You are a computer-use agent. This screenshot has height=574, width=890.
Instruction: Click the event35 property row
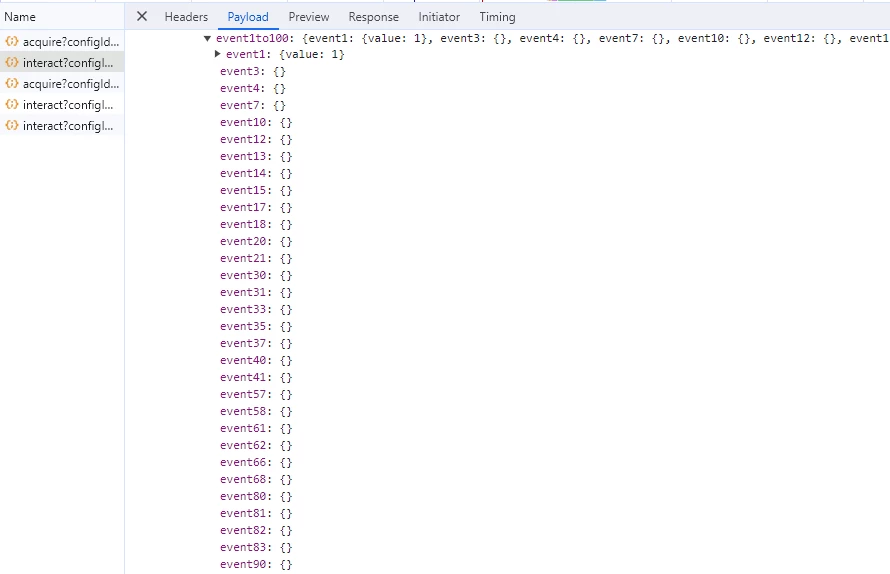(x=256, y=327)
